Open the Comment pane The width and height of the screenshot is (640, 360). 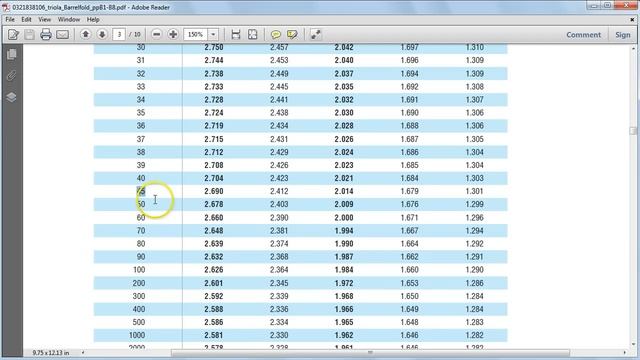coord(583,35)
